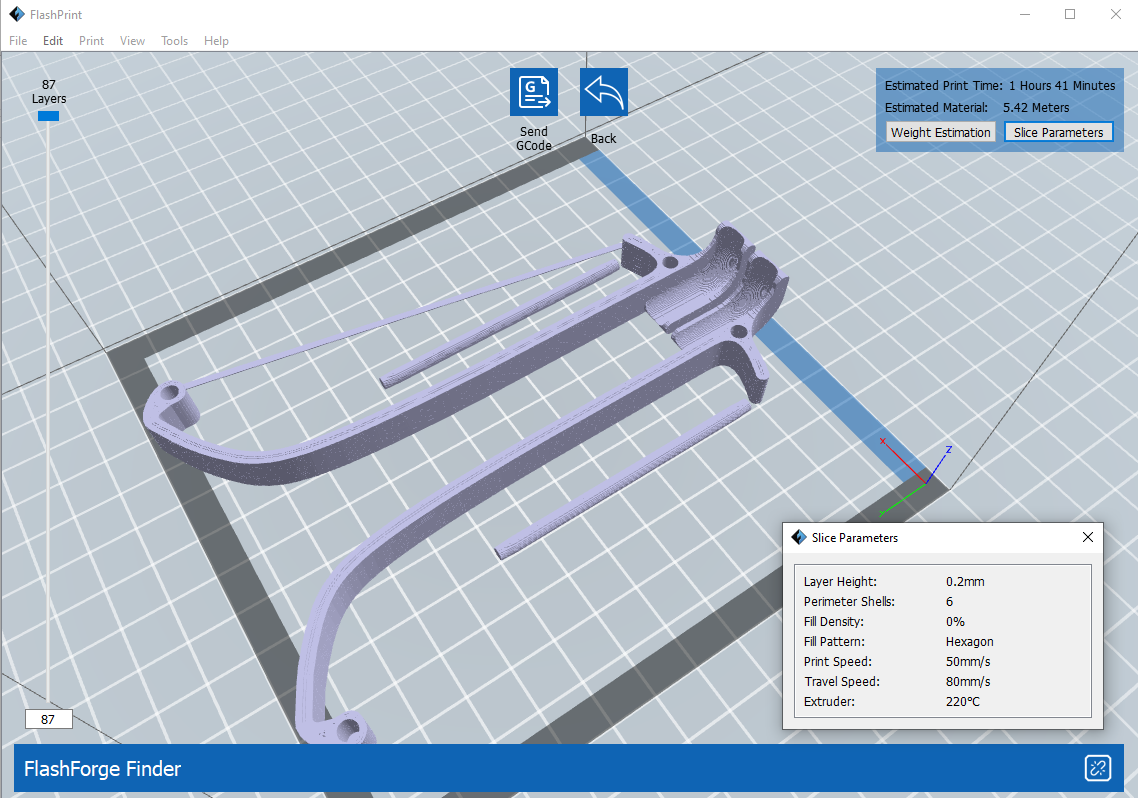
Task: Click the XYZ axis indicator
Action: click(x=916, y=479)
